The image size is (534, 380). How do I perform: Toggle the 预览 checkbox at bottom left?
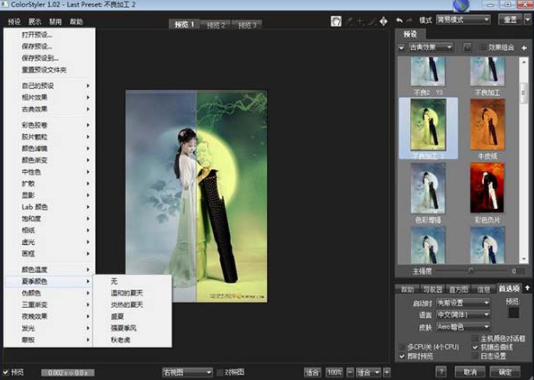pyautogui.click(x=6, y=372)
